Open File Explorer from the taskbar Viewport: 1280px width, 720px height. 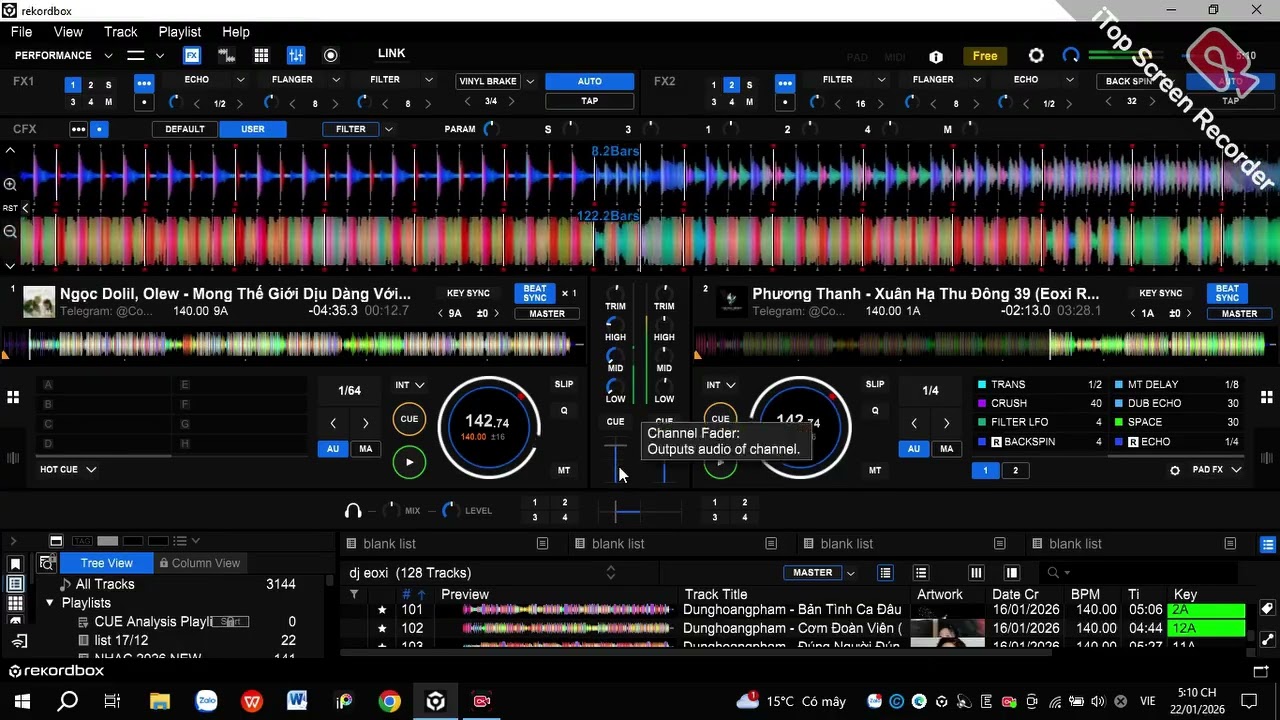[x=160, y=701]
